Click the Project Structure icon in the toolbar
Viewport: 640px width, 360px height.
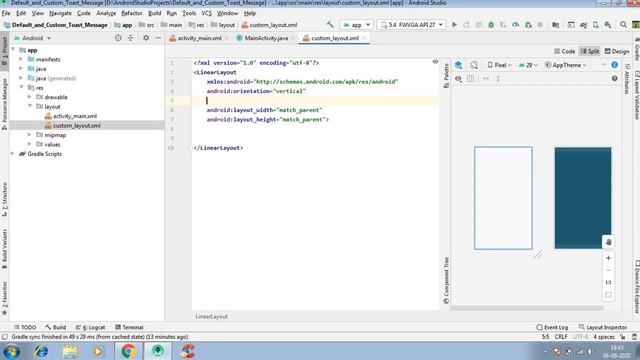click(x=556, y=25)
